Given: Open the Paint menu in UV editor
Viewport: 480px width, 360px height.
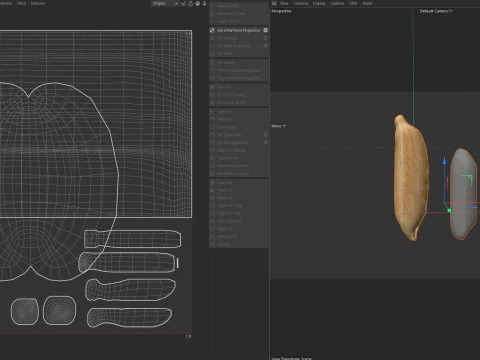Looking at the screenshot, I should (x=21, y=3).
